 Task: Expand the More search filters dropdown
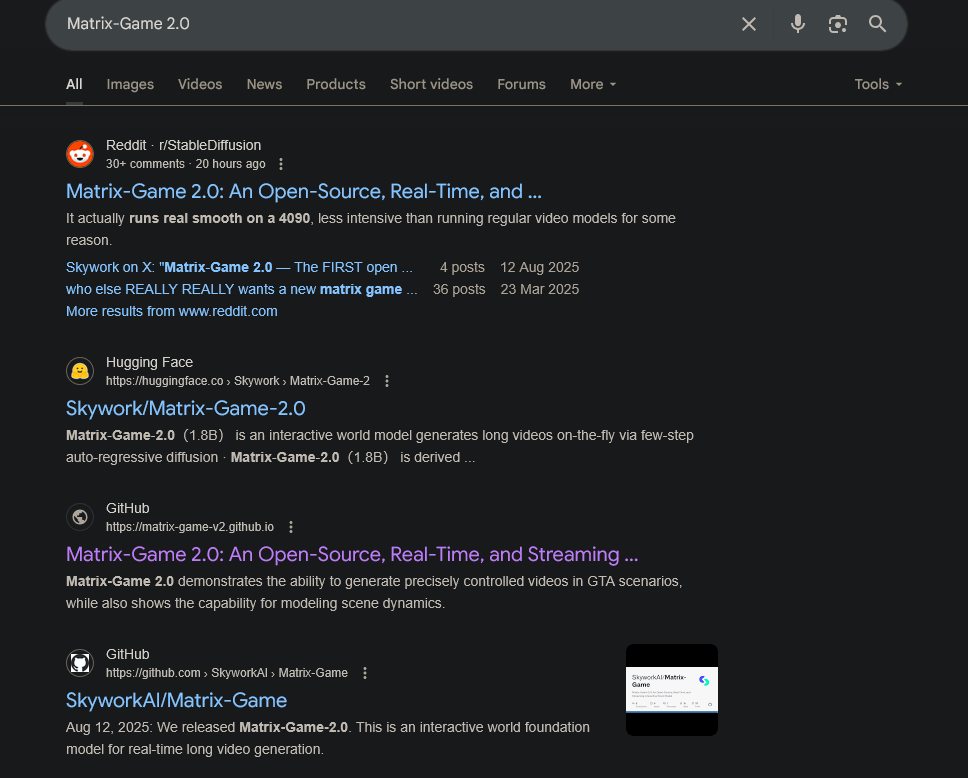tap(593, 84)
